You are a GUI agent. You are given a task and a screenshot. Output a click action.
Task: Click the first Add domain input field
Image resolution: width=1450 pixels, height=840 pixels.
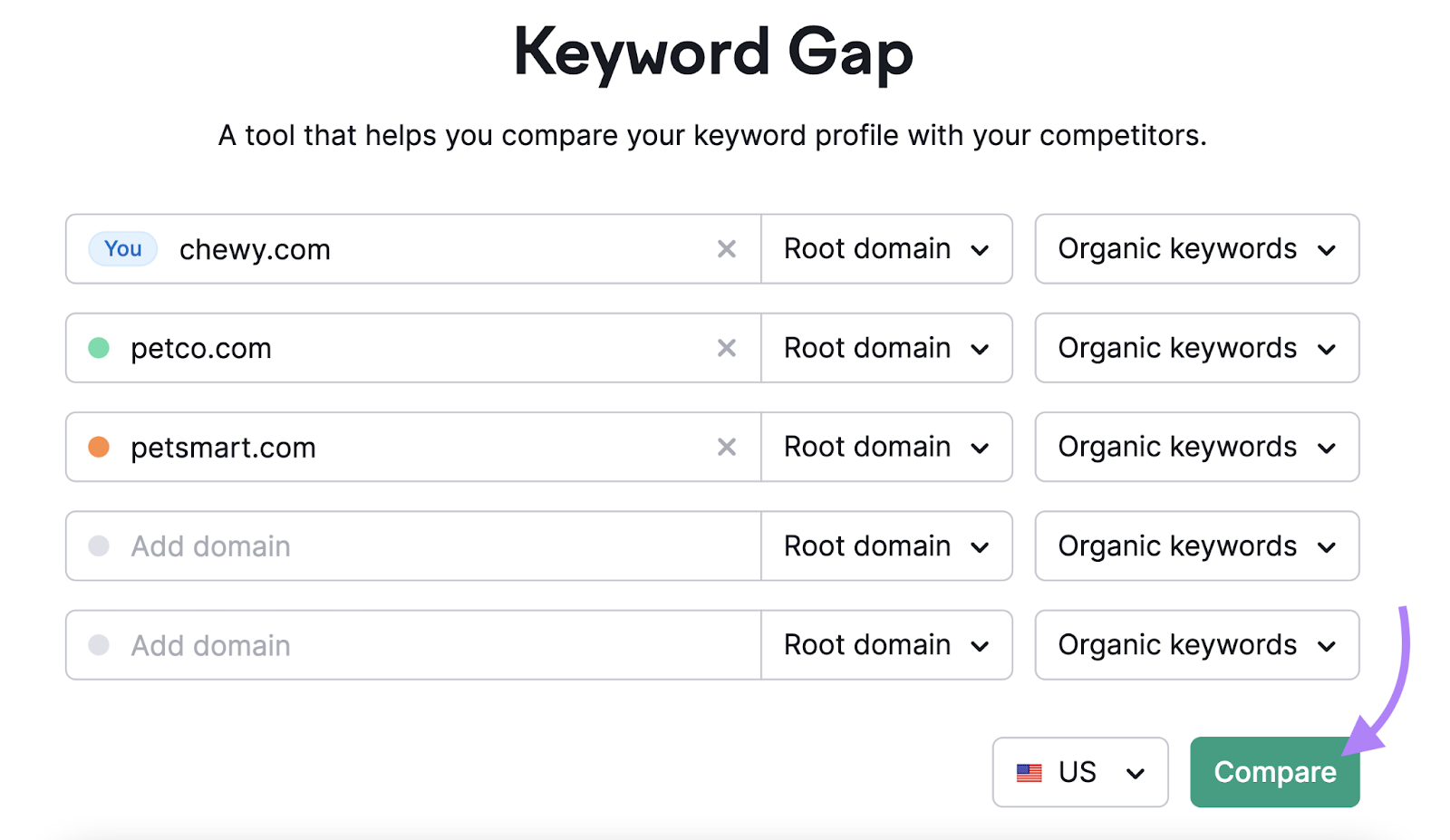click(x=362, y=546)
